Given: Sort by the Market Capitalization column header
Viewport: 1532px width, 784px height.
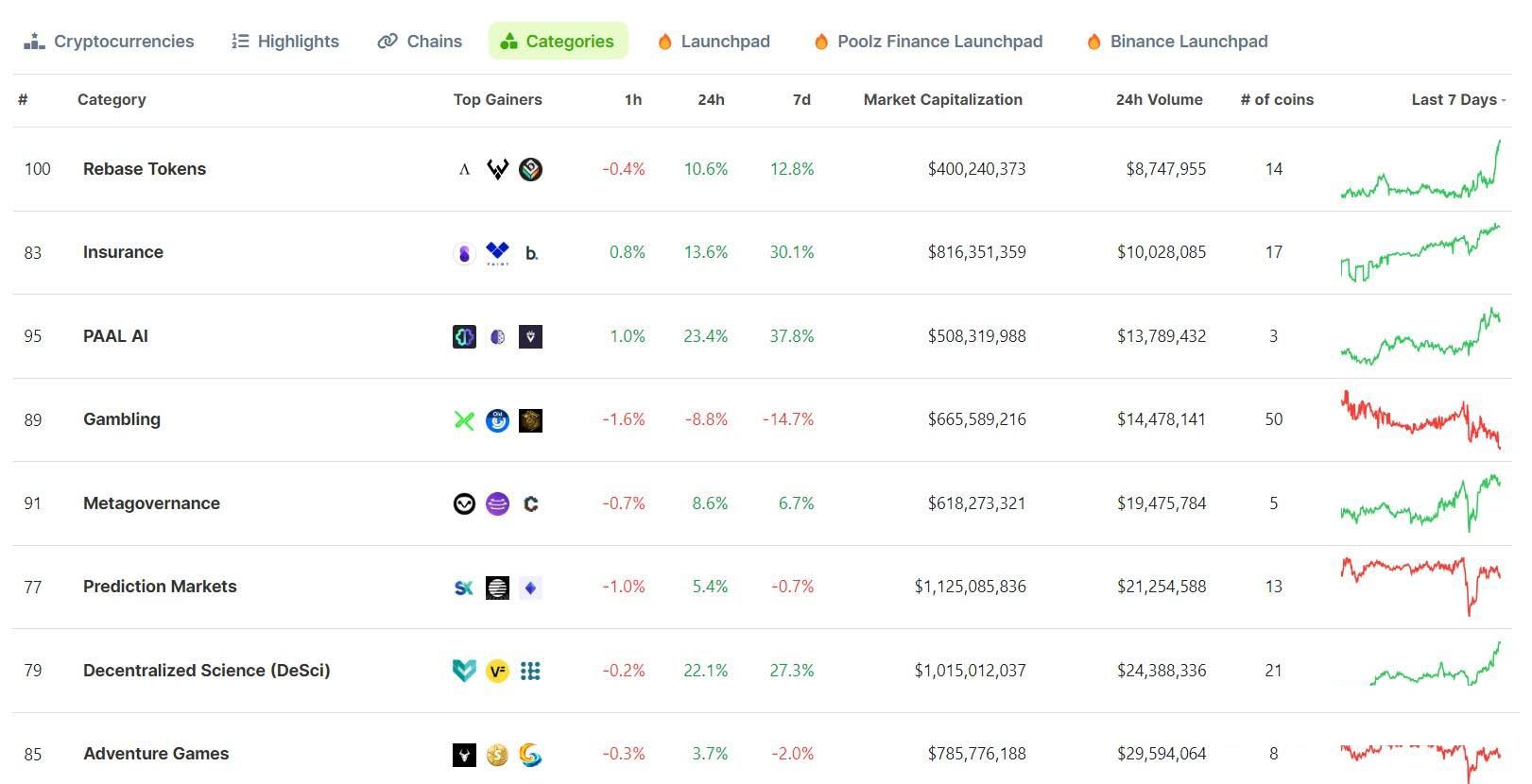Looking at the screenshot, I should (942, 100).
